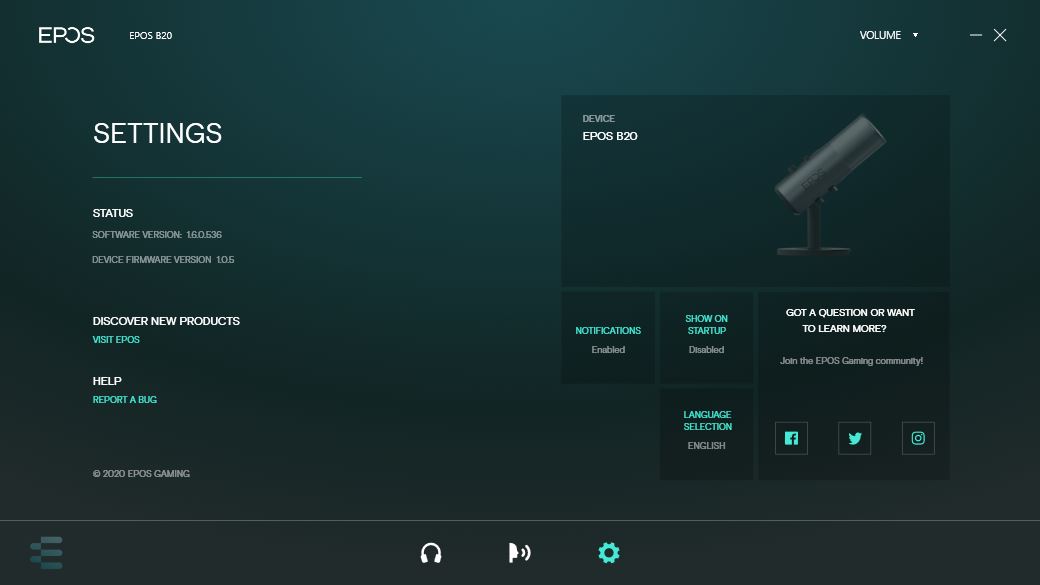
Task: Click the EPOS logo
Action: coord(66,35)
